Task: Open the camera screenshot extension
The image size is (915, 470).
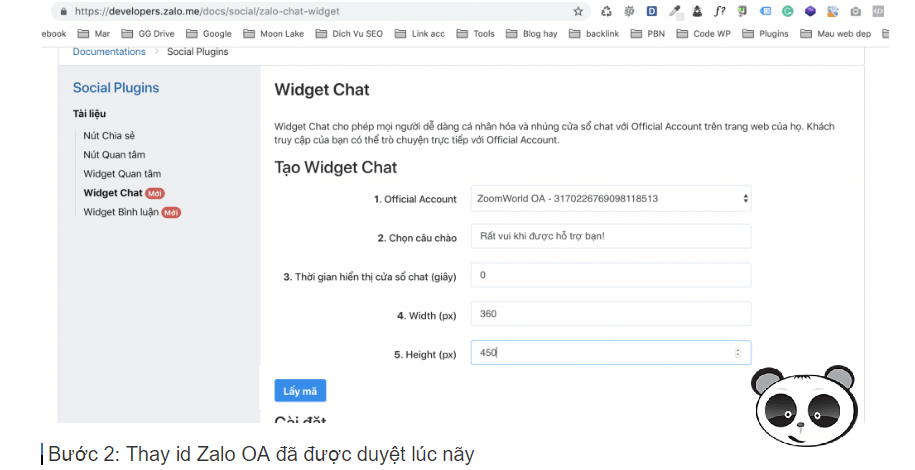Action: click(855, 12)
